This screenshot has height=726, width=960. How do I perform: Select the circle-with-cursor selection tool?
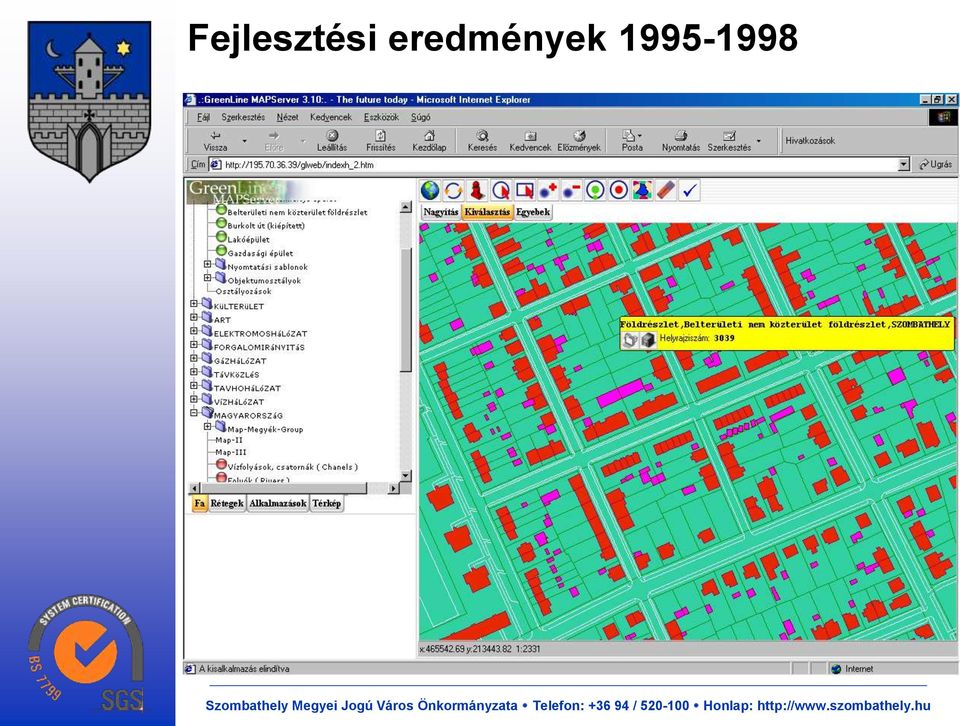(501, 190)
